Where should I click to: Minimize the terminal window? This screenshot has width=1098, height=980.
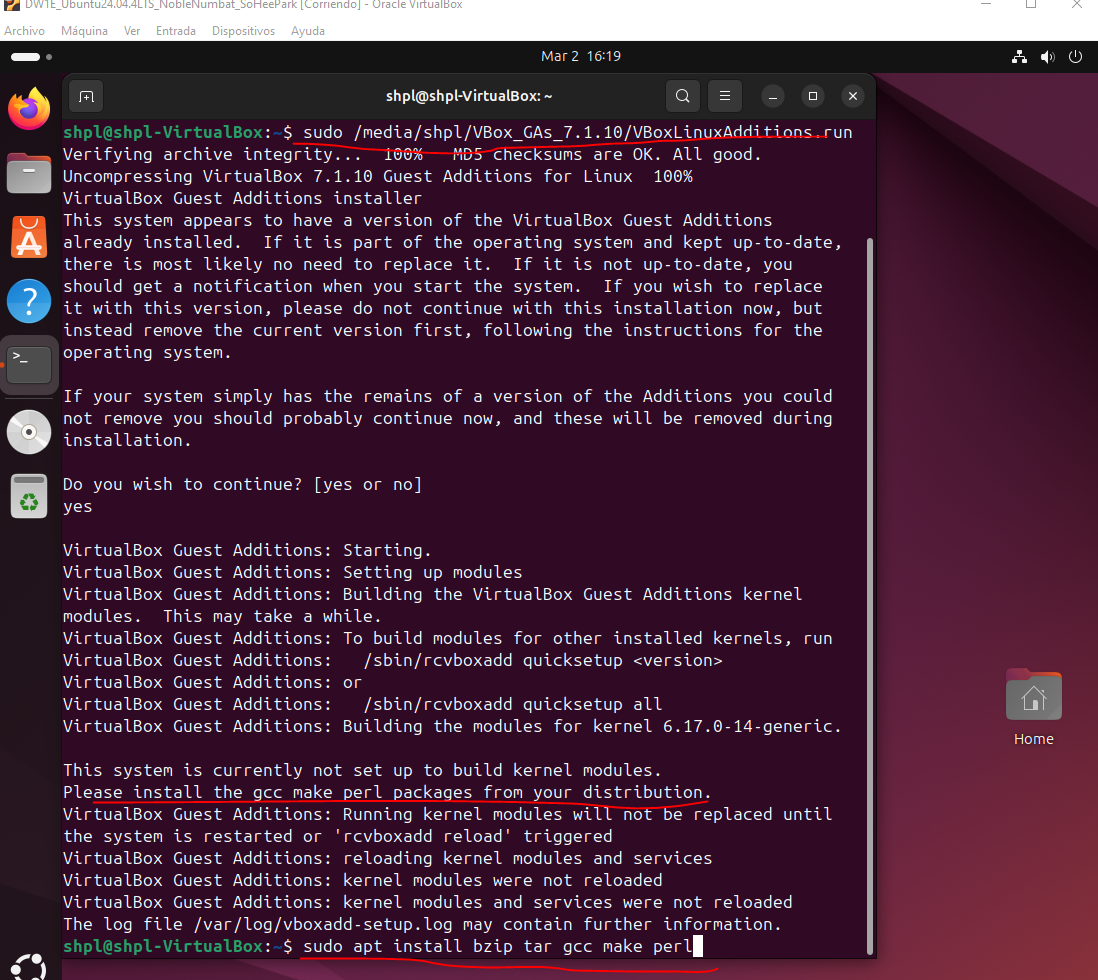point(773,96)
